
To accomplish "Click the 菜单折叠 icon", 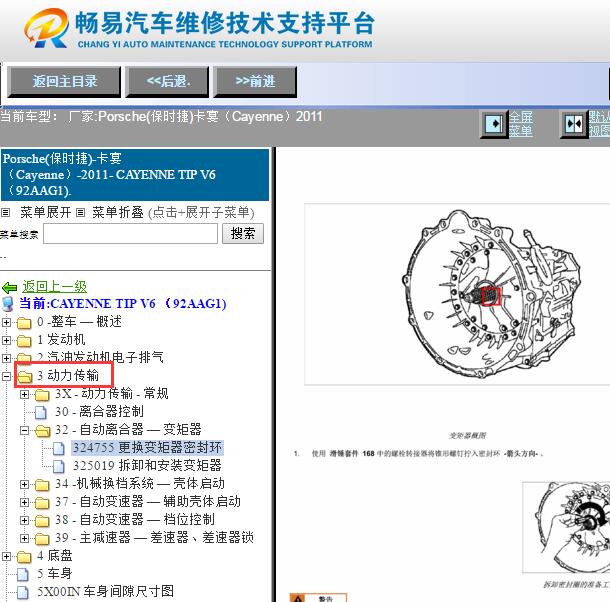I will coord(80,212).
